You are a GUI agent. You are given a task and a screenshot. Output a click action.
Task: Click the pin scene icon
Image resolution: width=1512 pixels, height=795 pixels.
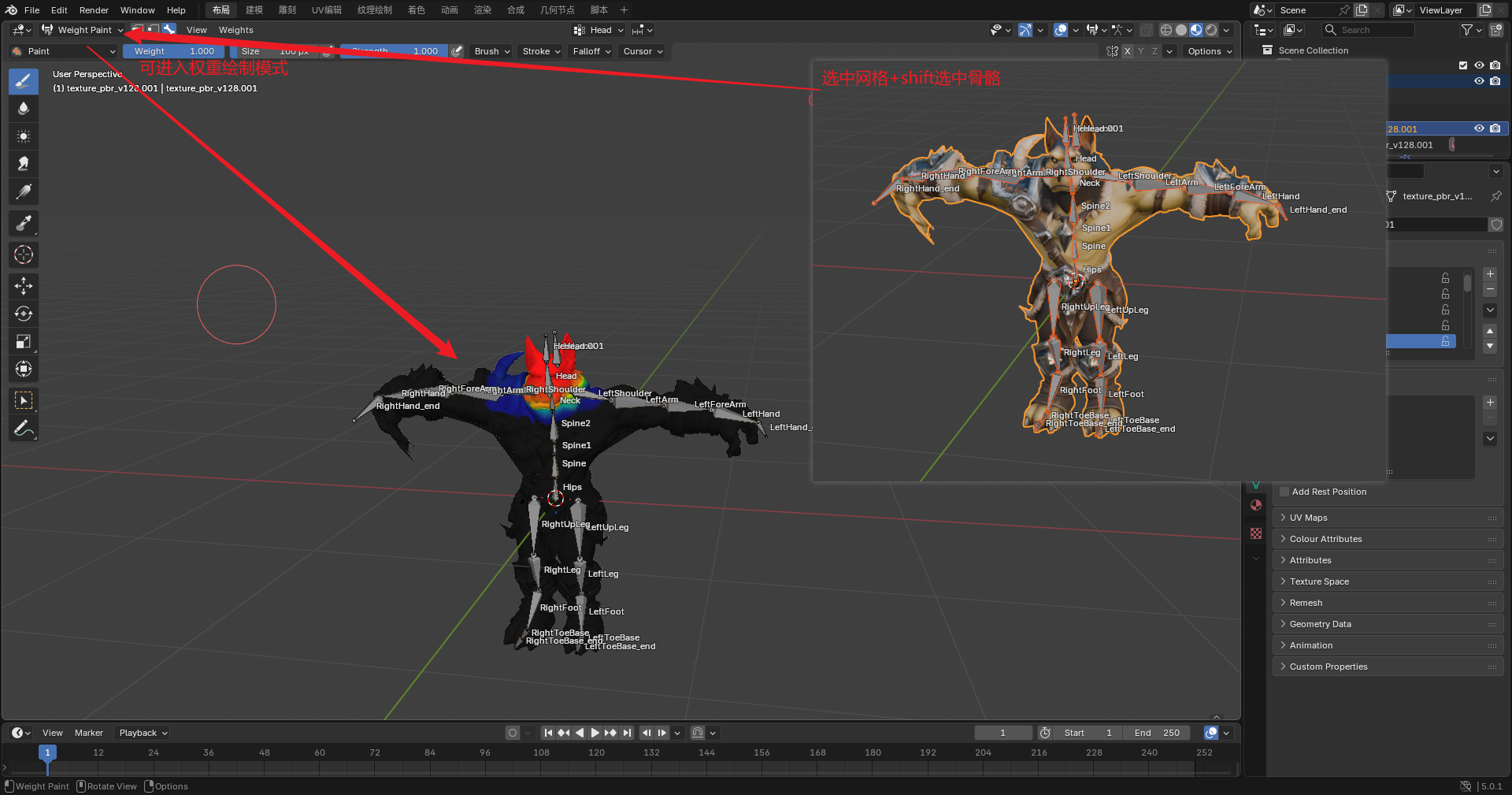[1344, 10]
